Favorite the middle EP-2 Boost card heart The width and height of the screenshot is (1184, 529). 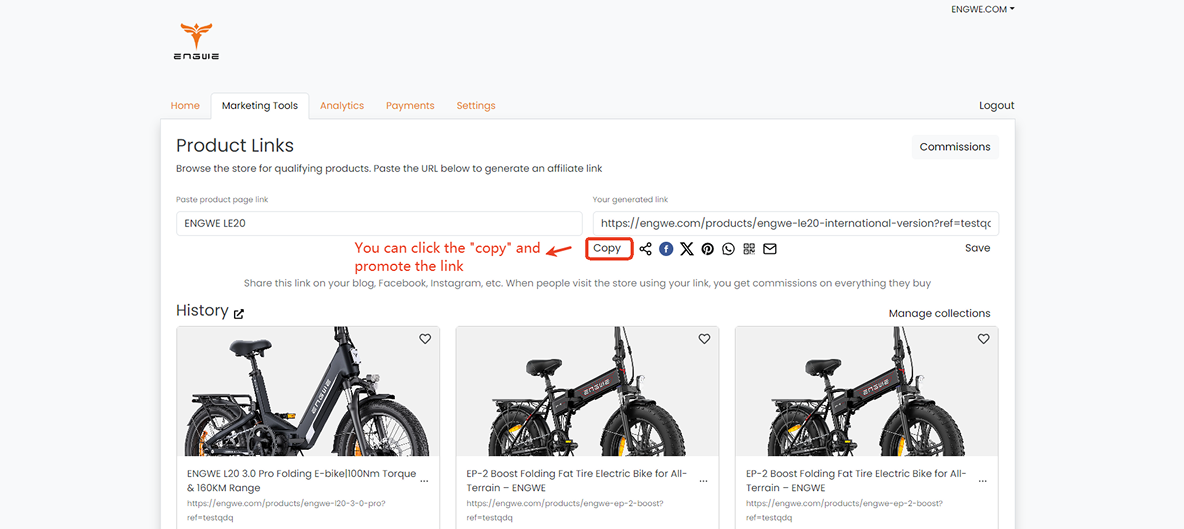705,340
